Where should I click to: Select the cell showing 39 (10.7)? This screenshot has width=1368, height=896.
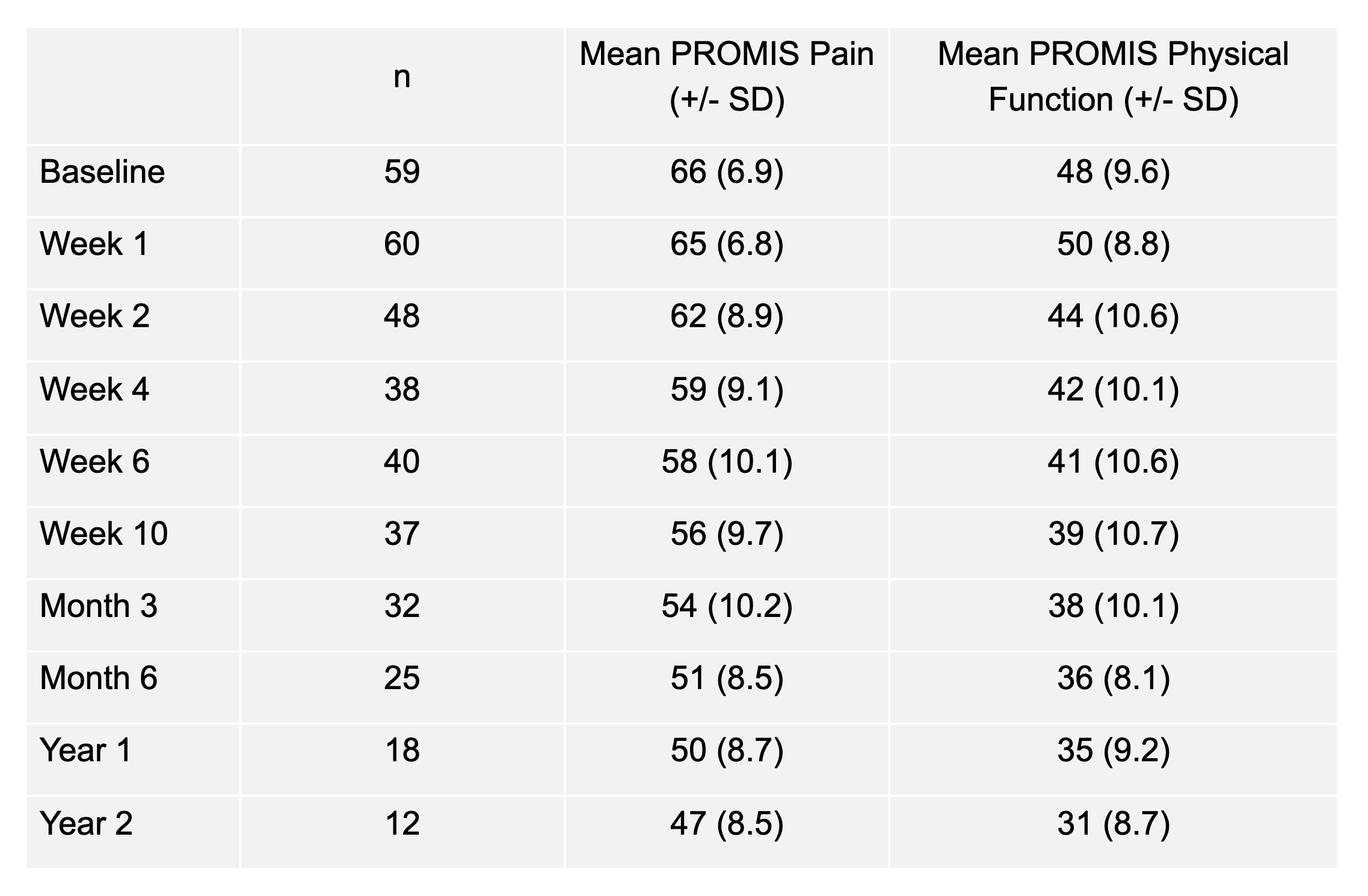click(1113, 533)
